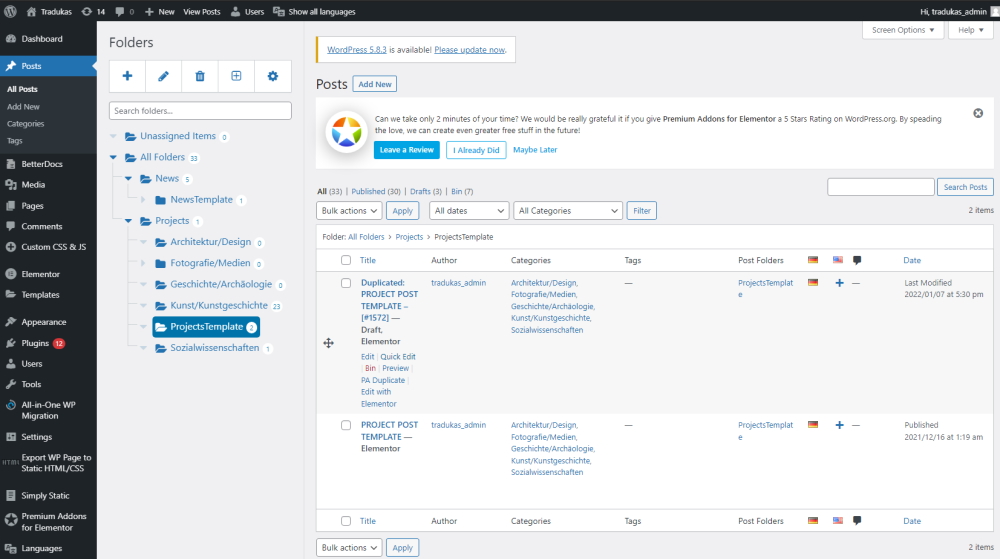Delete folder with the trash icon
Image resolution: width=1000 pixels, height=559 pixels.
pos(200,76)
